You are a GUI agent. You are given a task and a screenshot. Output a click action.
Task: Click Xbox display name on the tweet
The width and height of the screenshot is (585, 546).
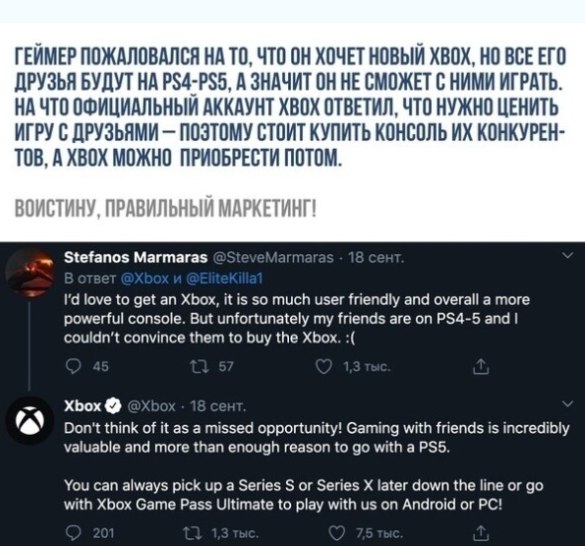click(x=83, y=406)
